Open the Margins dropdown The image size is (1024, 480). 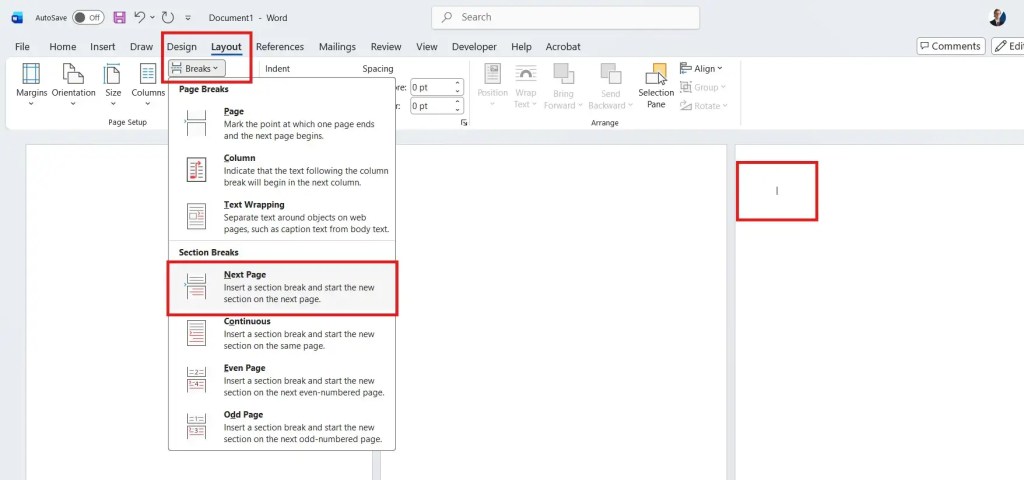click(x=31, y=84)
